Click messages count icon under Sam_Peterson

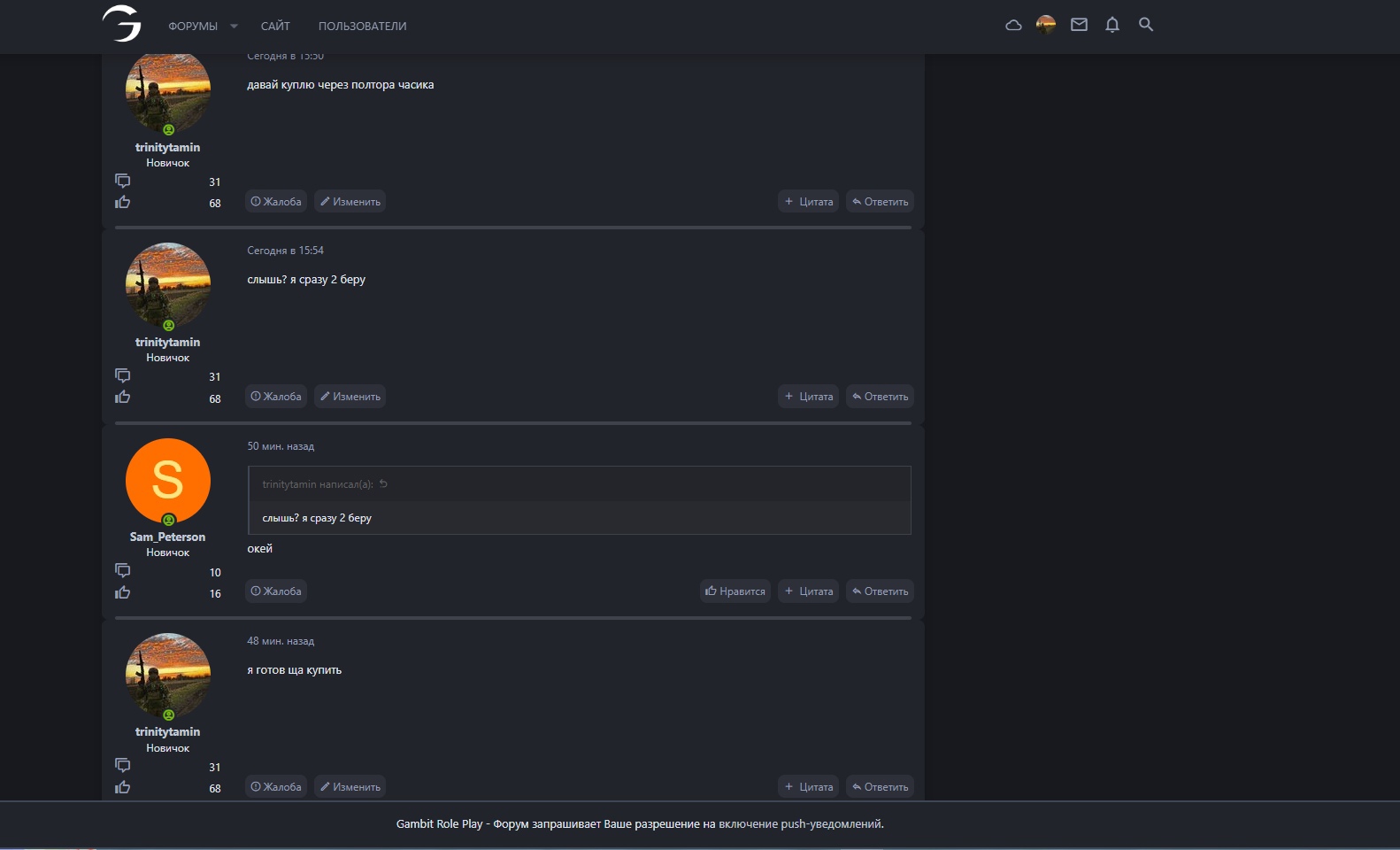(122, 570)
